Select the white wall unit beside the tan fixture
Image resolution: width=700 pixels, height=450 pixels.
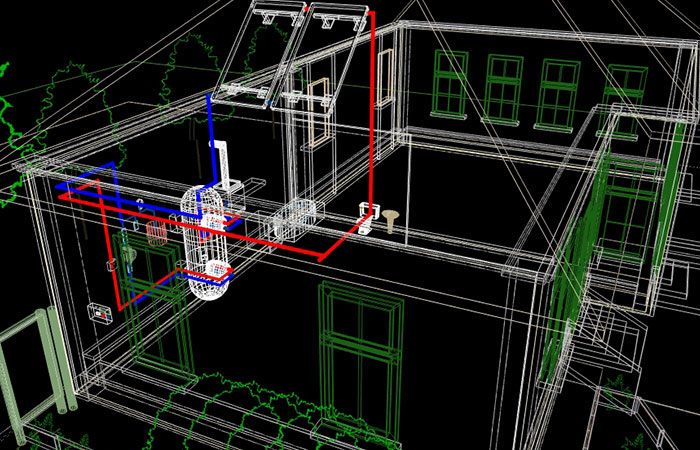(366, 216)
